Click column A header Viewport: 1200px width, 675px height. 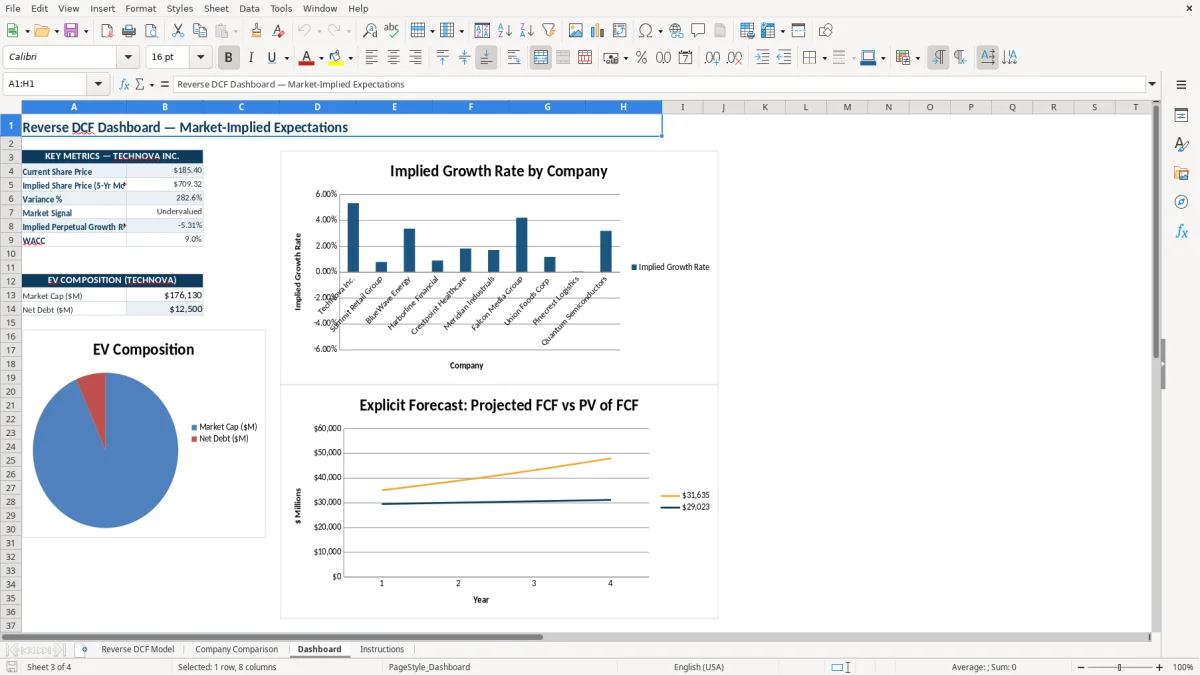pos(74,107)
